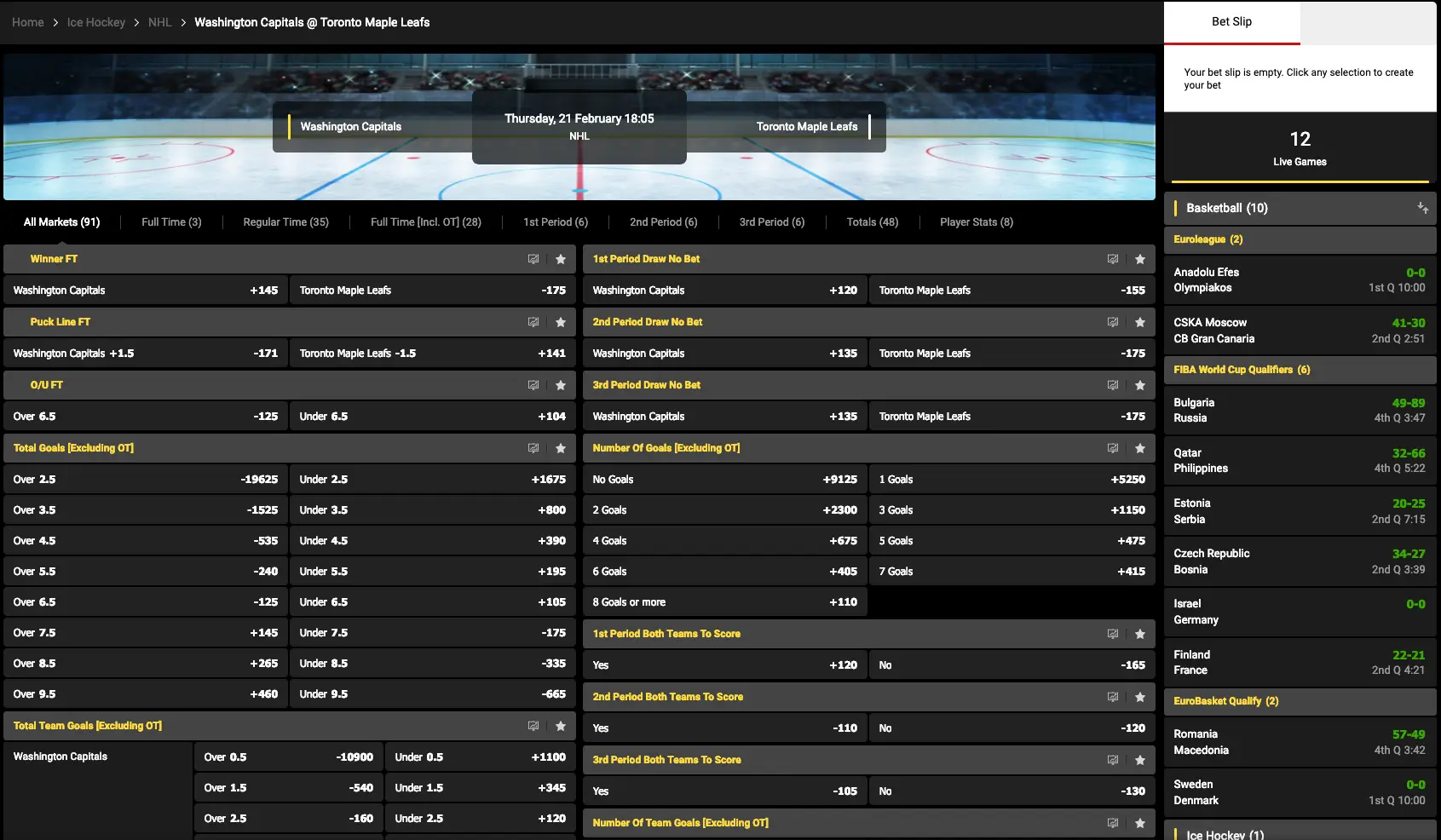Pick Yes +120 for 1st Period Both Teams
Viewport: 1441px width, 840px height.
coord(725,665)
